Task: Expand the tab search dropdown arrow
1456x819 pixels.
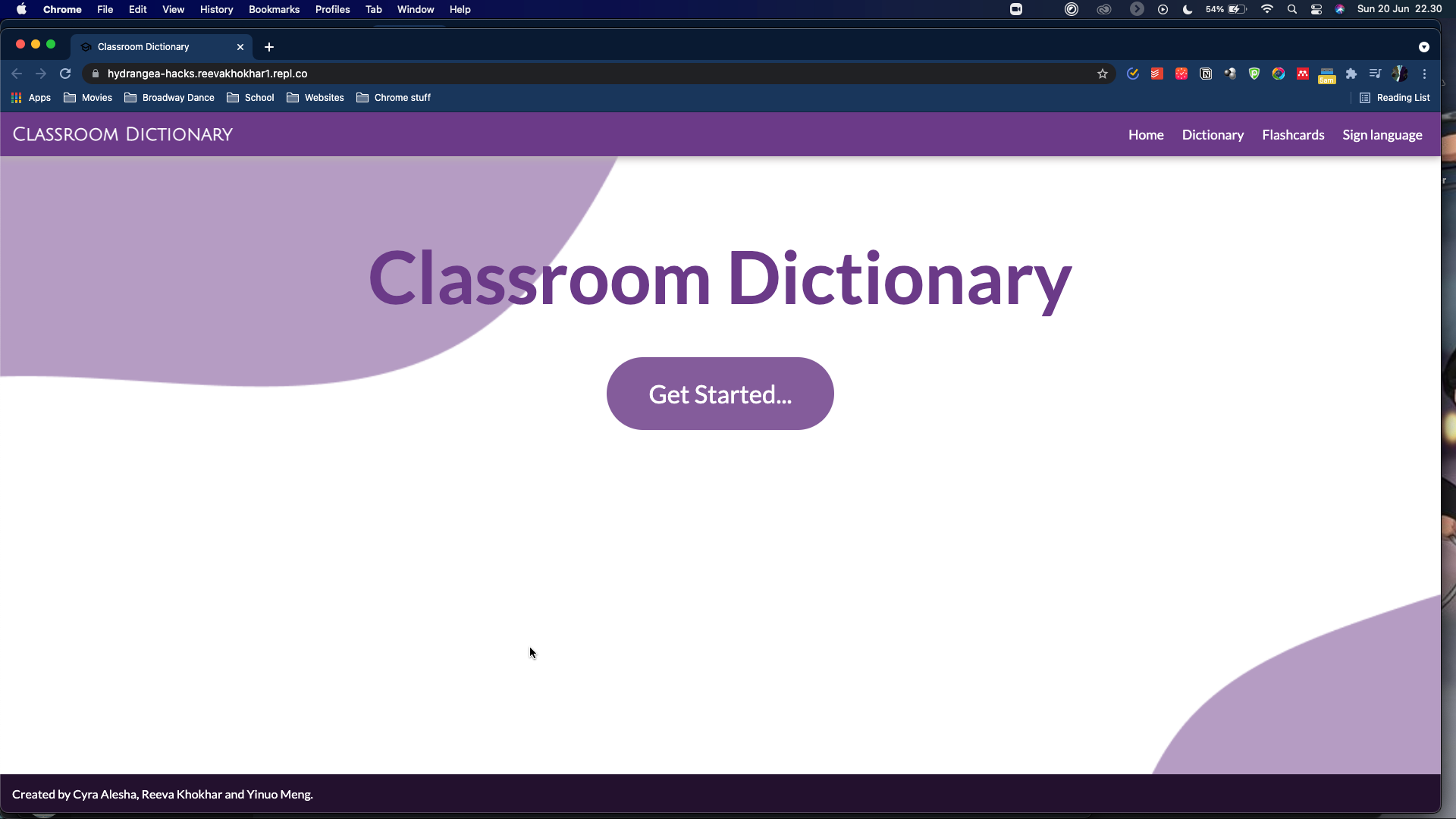Action: [1424, 47]
